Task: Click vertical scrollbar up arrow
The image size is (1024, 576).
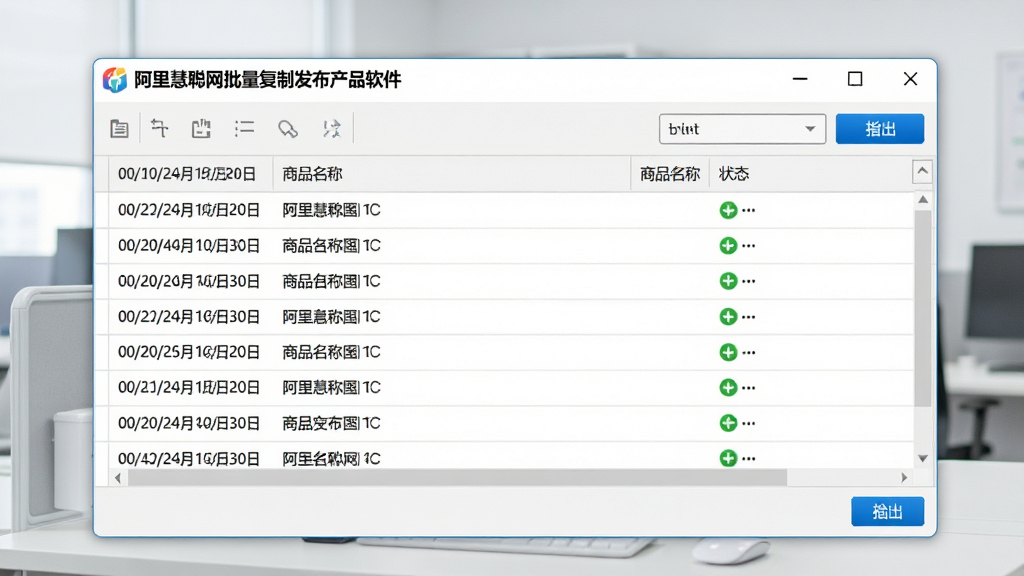Action: 923,199
